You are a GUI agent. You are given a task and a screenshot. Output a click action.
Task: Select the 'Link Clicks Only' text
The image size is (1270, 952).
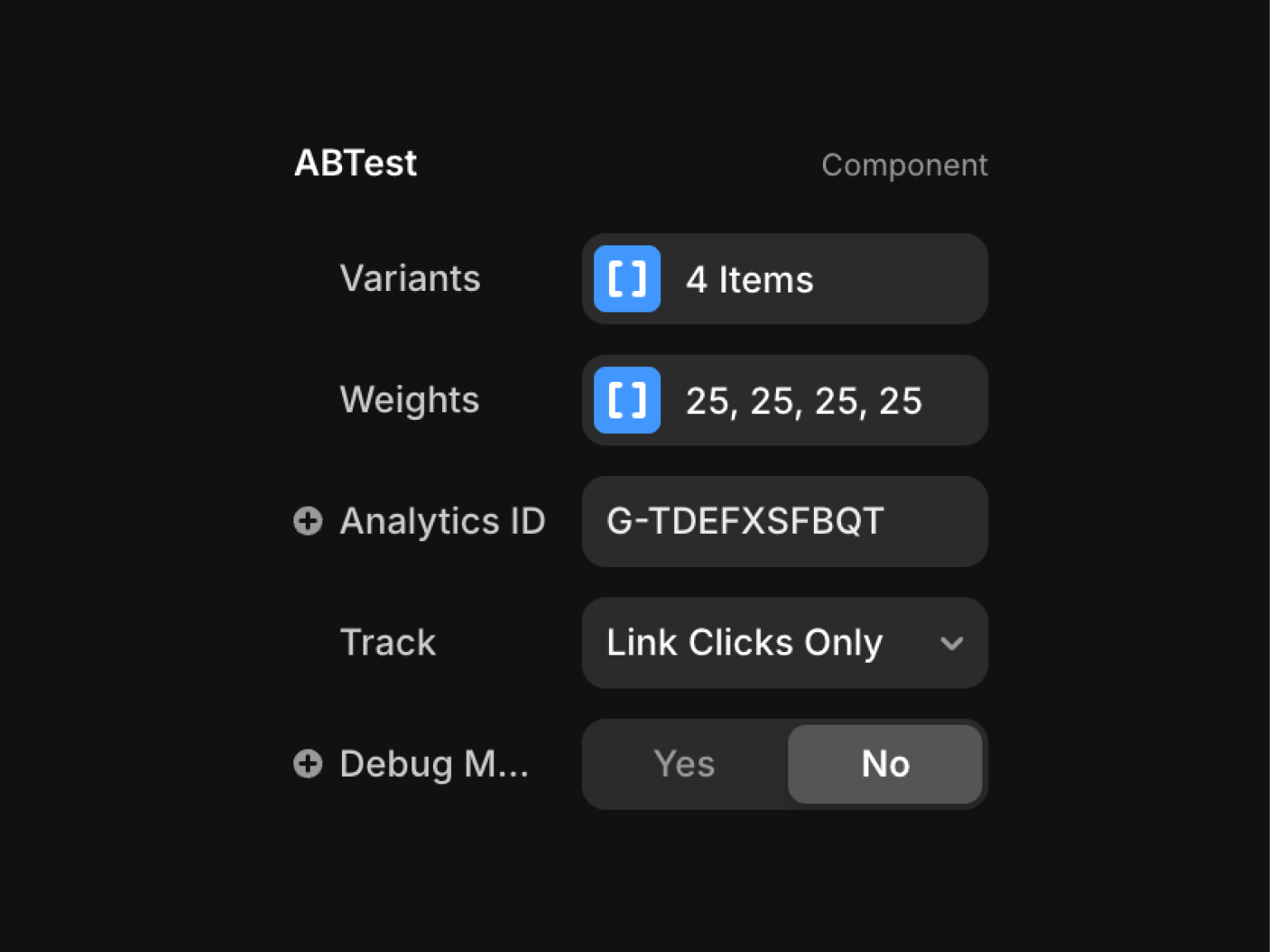click(x=744, y=643)
